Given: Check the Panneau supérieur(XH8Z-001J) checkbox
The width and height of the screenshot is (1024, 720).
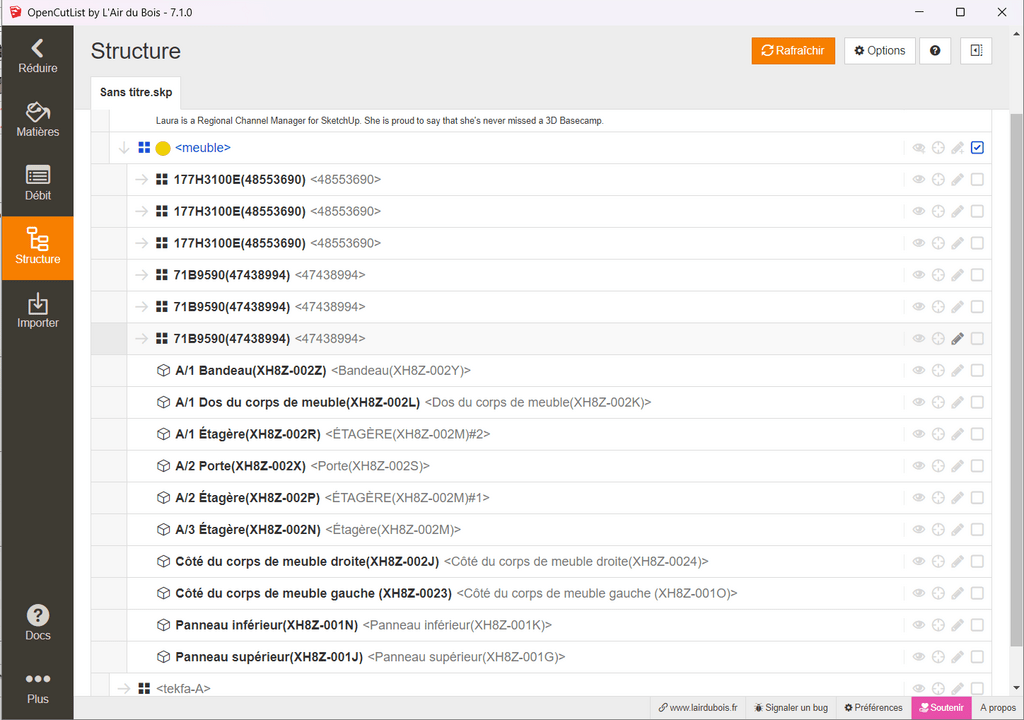Looking at the screenshot, I should [x=977, y=657].
